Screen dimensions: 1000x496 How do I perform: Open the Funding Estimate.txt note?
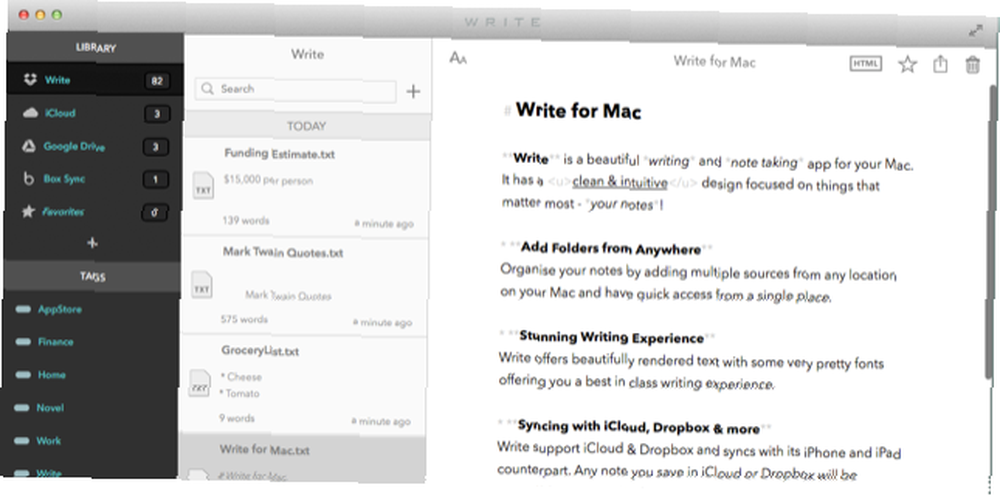307,189
